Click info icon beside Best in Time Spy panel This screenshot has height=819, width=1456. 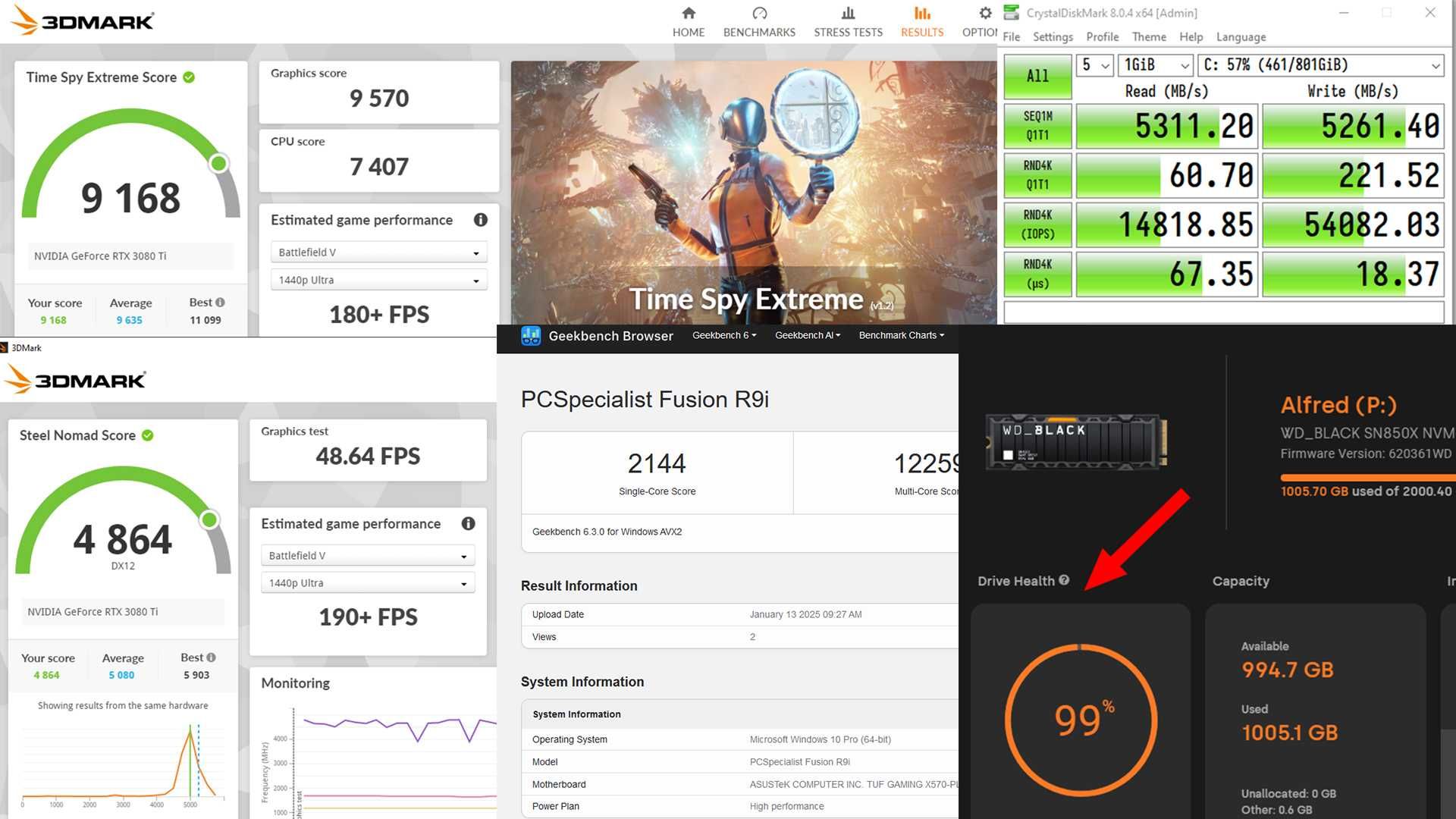coord(220,302)
